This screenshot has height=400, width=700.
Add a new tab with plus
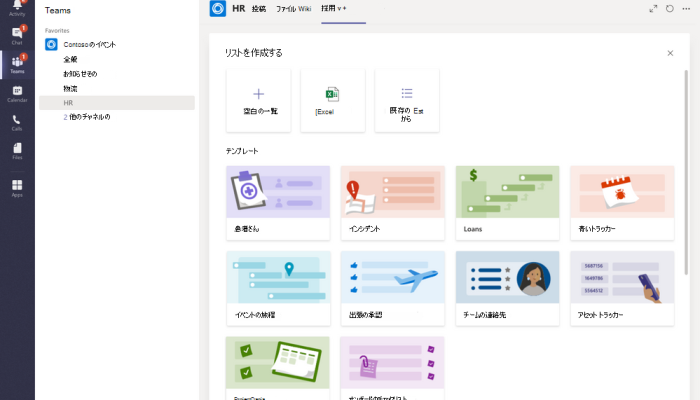(x=344, y=8)
